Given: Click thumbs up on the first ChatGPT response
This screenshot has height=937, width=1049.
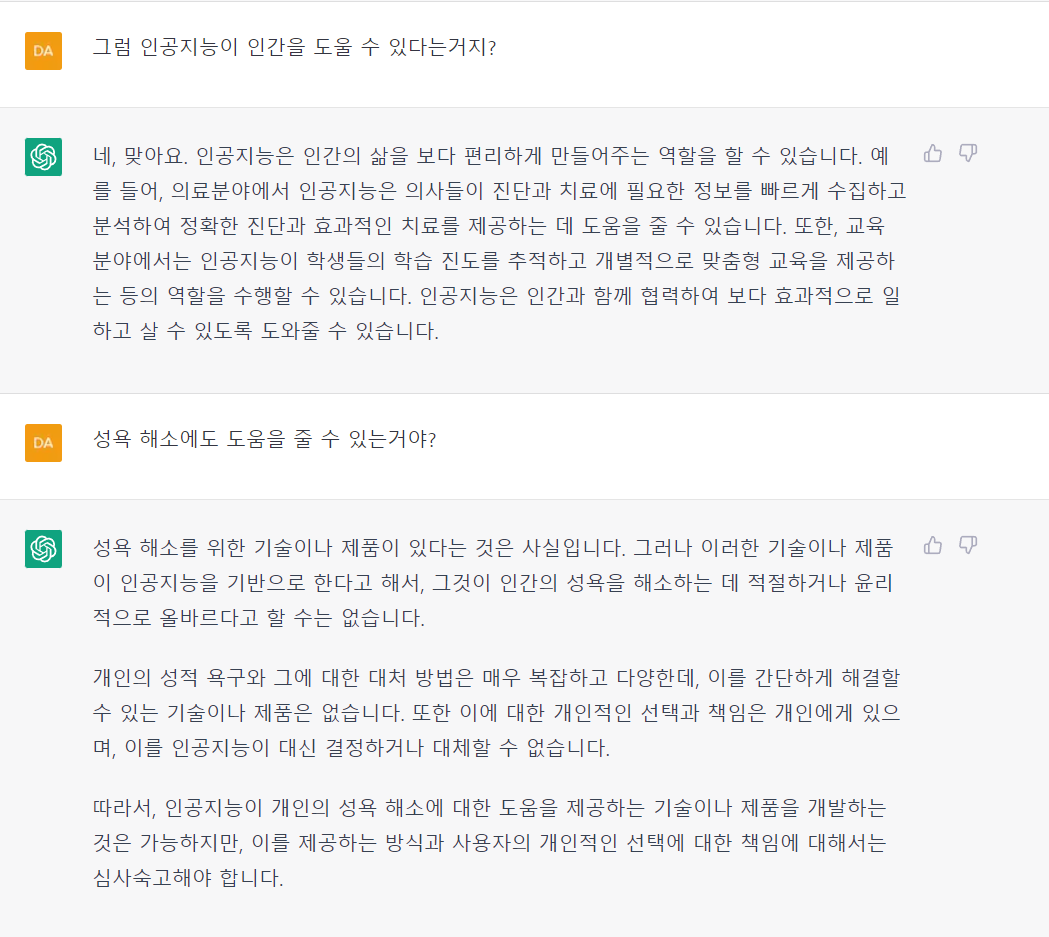Looking at the screenshot, I should coord(933,153).
